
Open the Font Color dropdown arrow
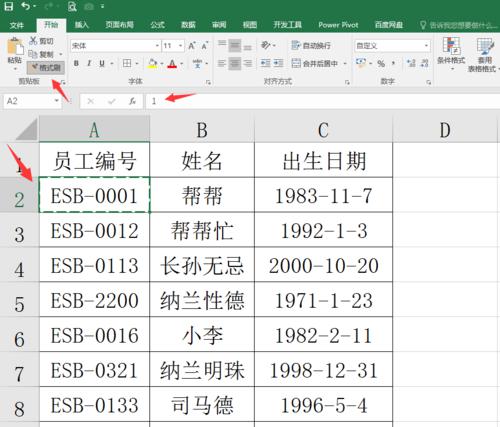point(182,63)
